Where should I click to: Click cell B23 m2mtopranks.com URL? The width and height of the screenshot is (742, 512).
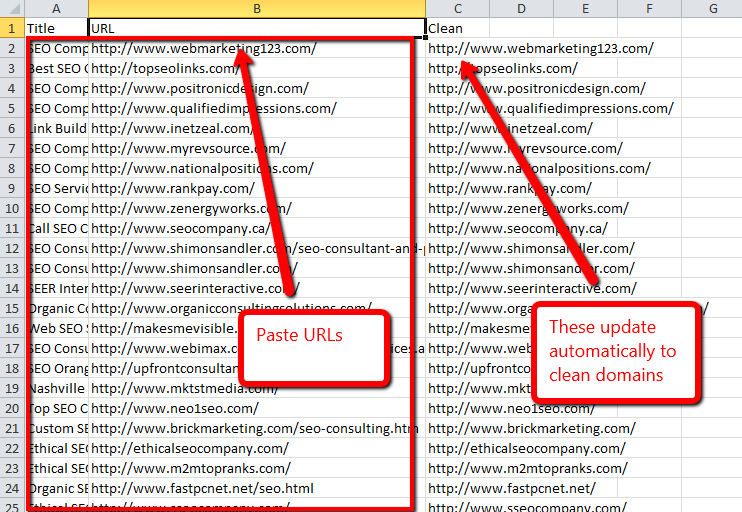[x=257, y=468]
